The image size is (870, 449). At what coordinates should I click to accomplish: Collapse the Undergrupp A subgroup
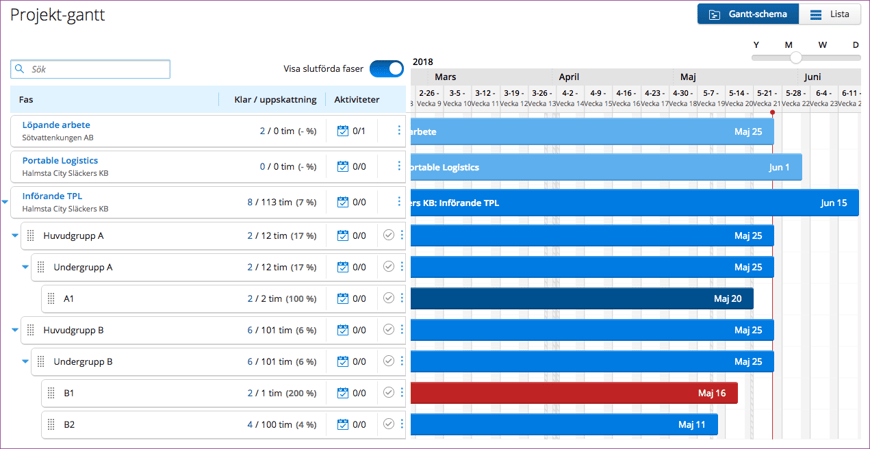pyautogui.click(x=25, y=267)
